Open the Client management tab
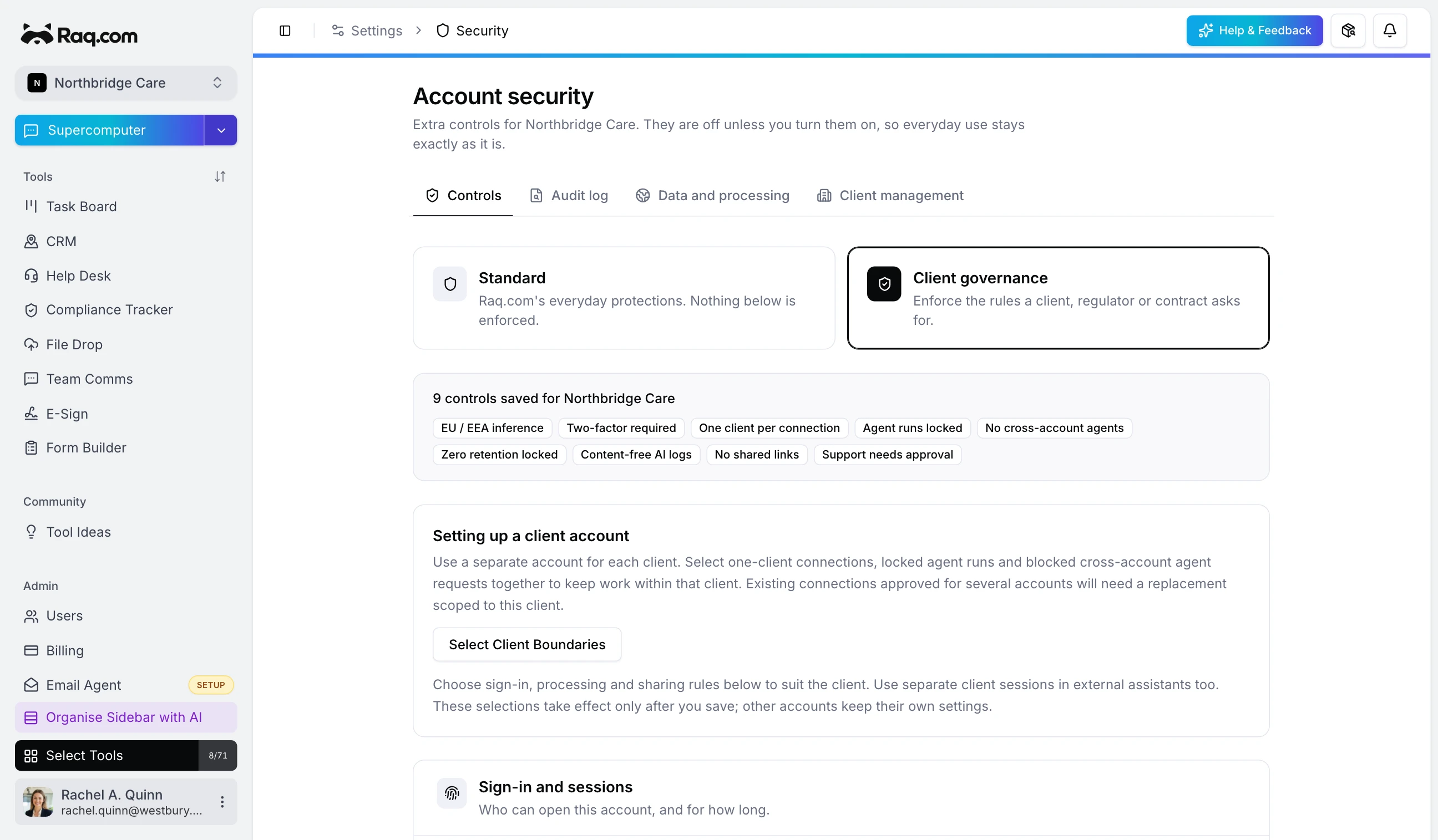 tap(890, 196)
